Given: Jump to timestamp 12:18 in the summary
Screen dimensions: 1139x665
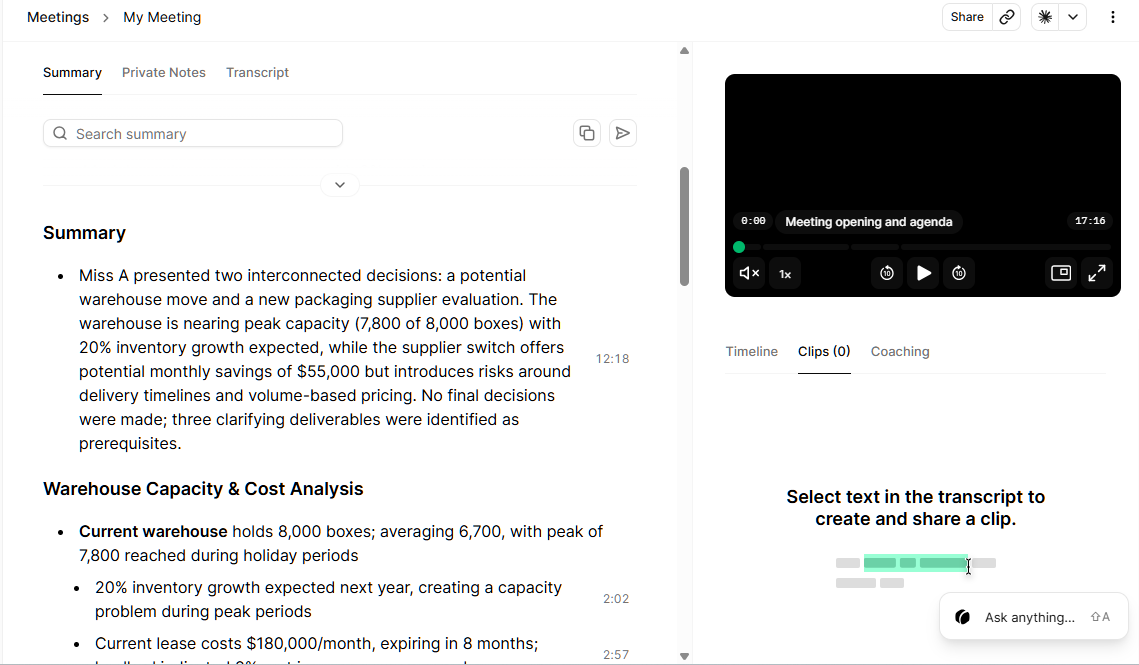Looking at the screenshot, I should (612, 359).
